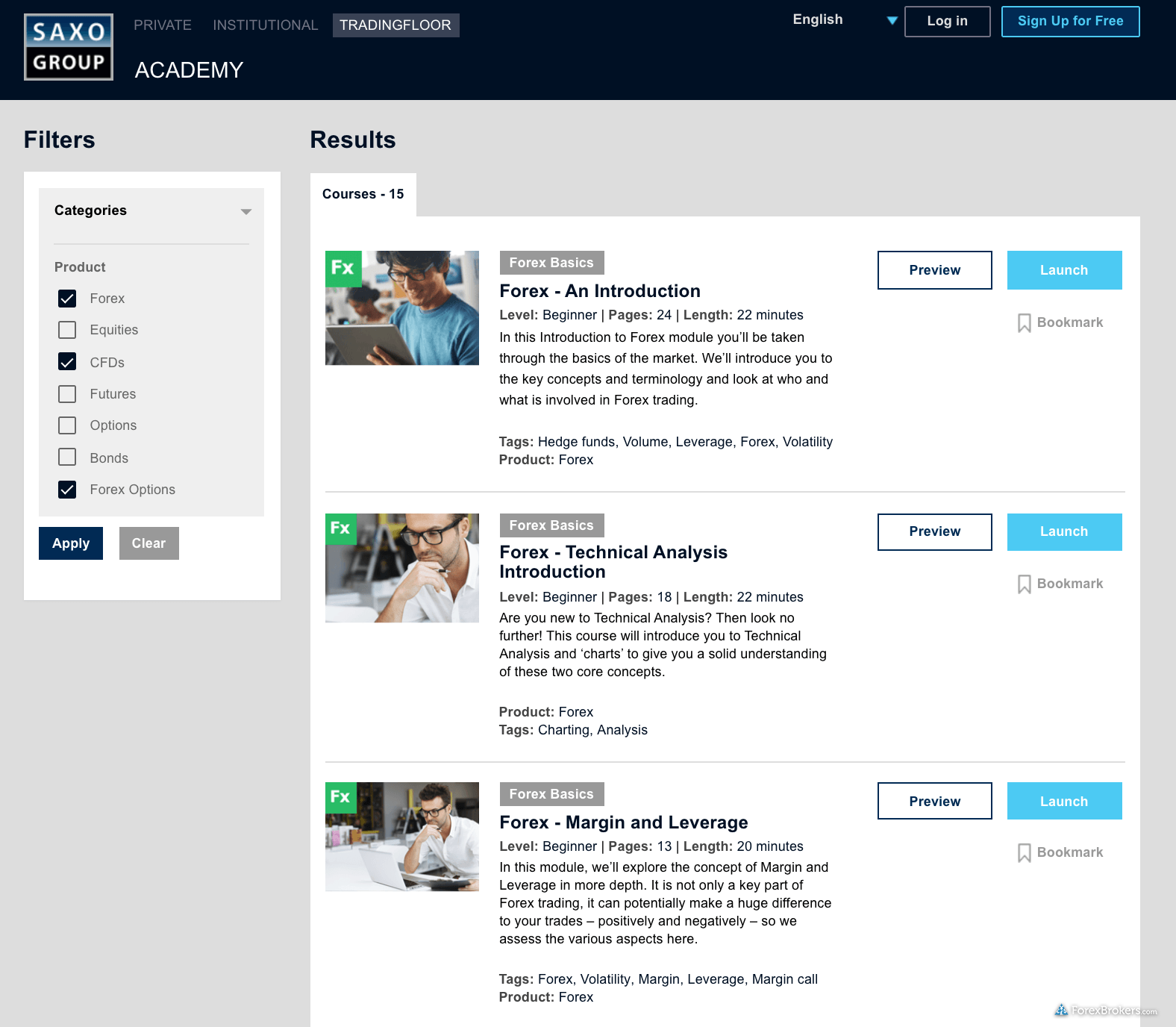Click the Log in button
The width and height of the screenshot is (1176, 1027).
(948, 22)
